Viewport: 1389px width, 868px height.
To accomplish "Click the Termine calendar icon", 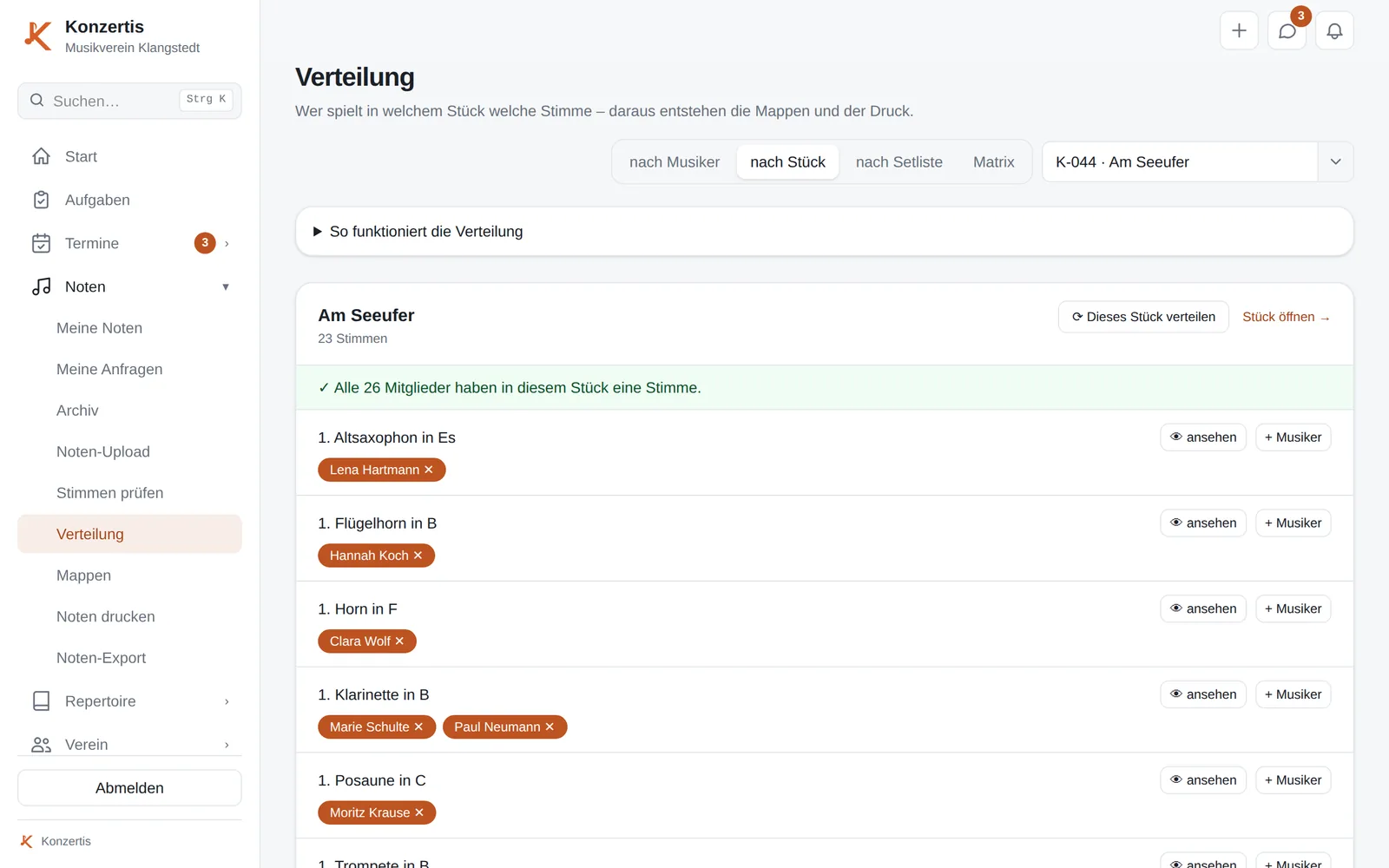I will [x=41, y=243].
